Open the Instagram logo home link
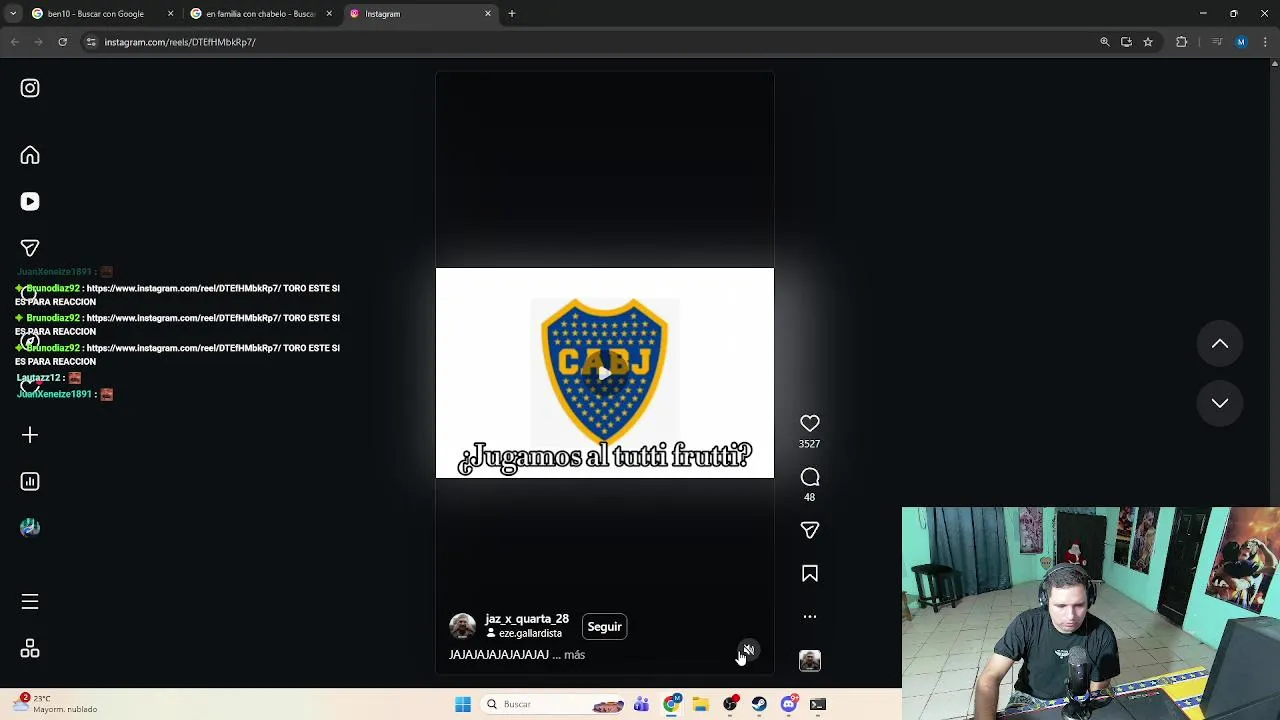Viewport: 1280px width, 720px height. [30, 88]
